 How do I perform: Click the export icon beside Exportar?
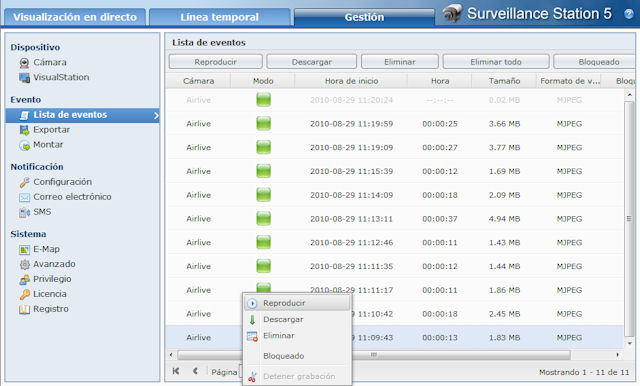point(24,130)
